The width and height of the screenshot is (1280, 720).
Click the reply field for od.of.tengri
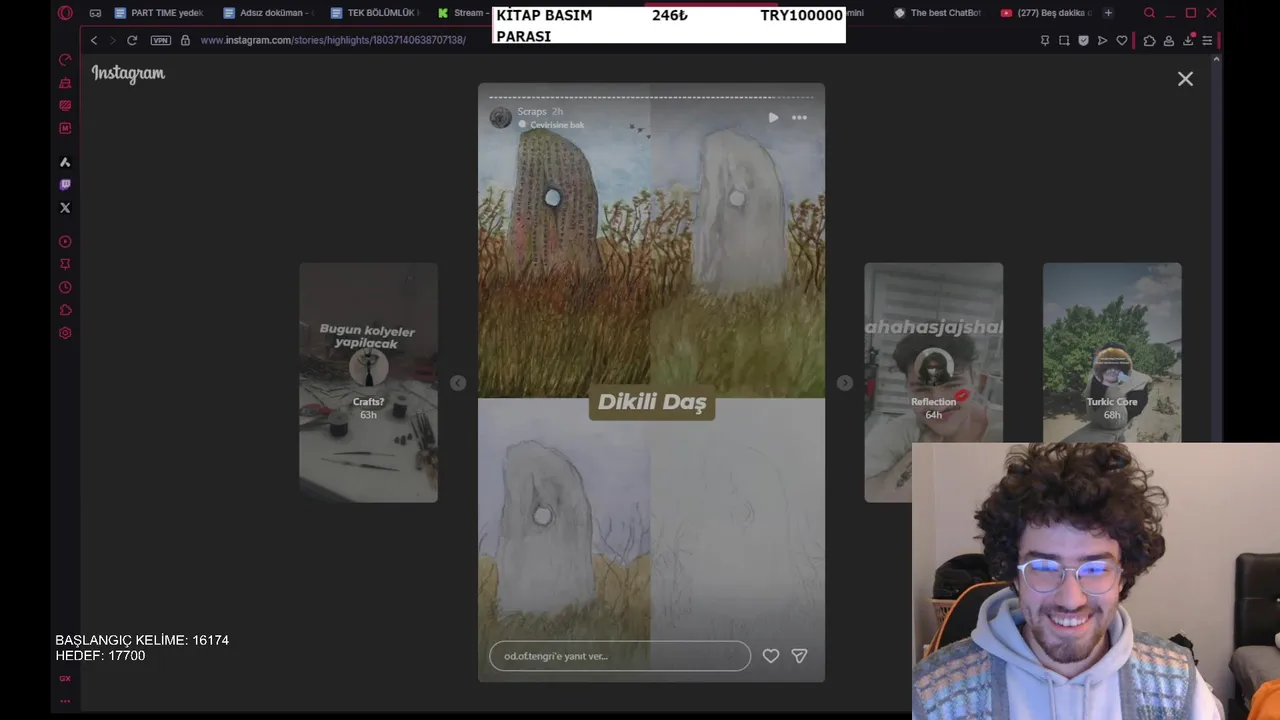[620, 656]
